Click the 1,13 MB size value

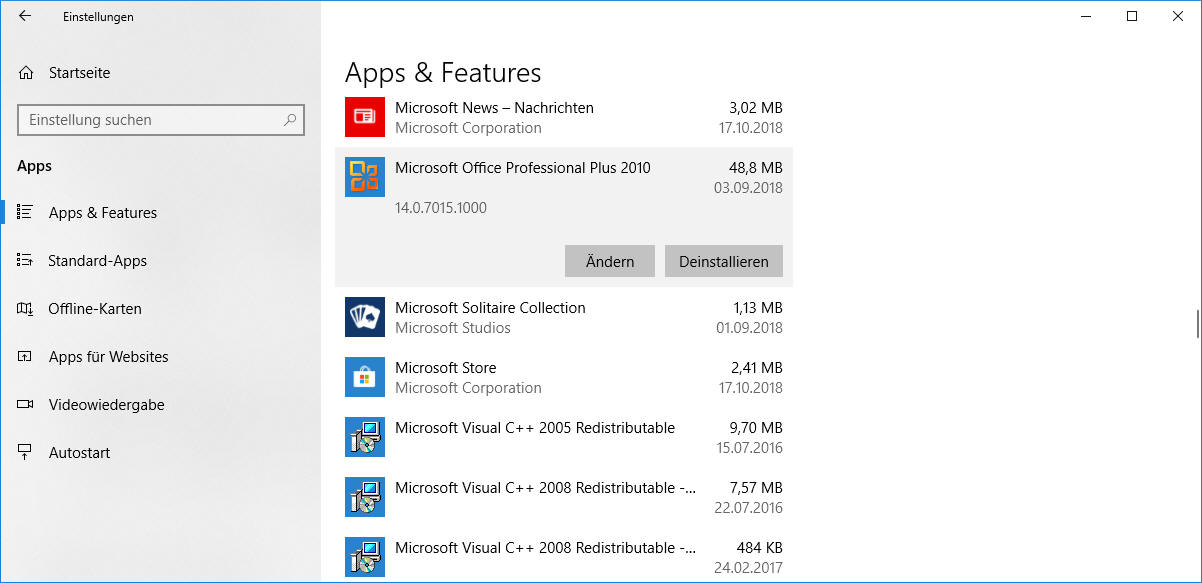[756, 308]
